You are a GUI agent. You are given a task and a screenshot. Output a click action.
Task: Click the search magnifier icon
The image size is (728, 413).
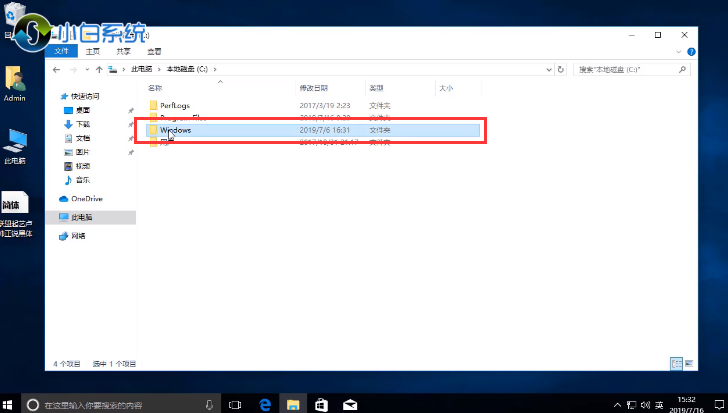click(x=682, y=70)
